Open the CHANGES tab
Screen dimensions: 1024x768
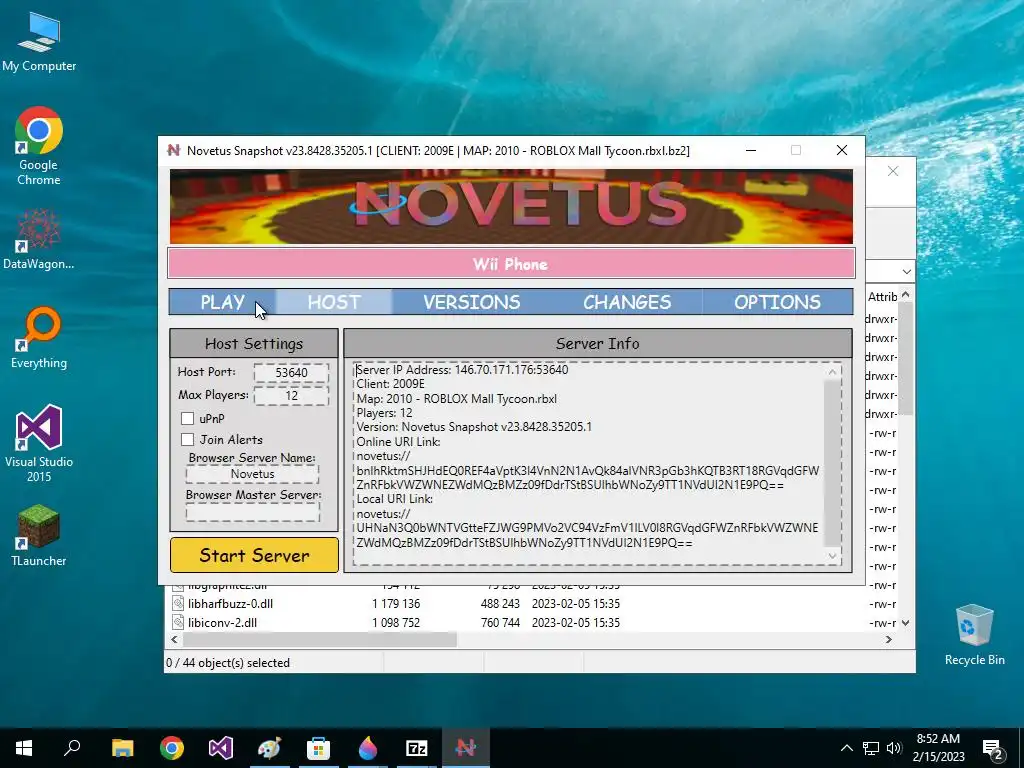627,302
